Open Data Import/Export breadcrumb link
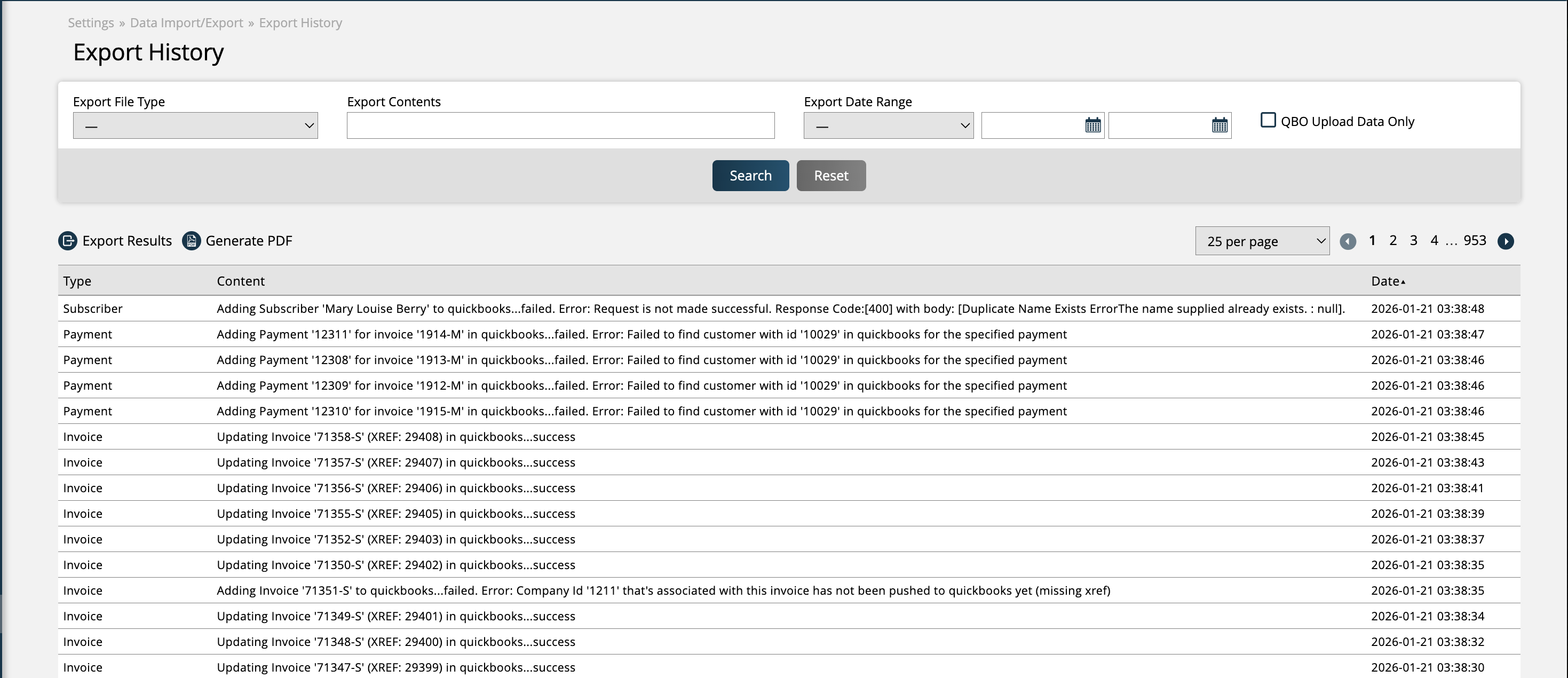Image resolution: width=1568 pixels, height=678 pixels. [x=186, y=23]
